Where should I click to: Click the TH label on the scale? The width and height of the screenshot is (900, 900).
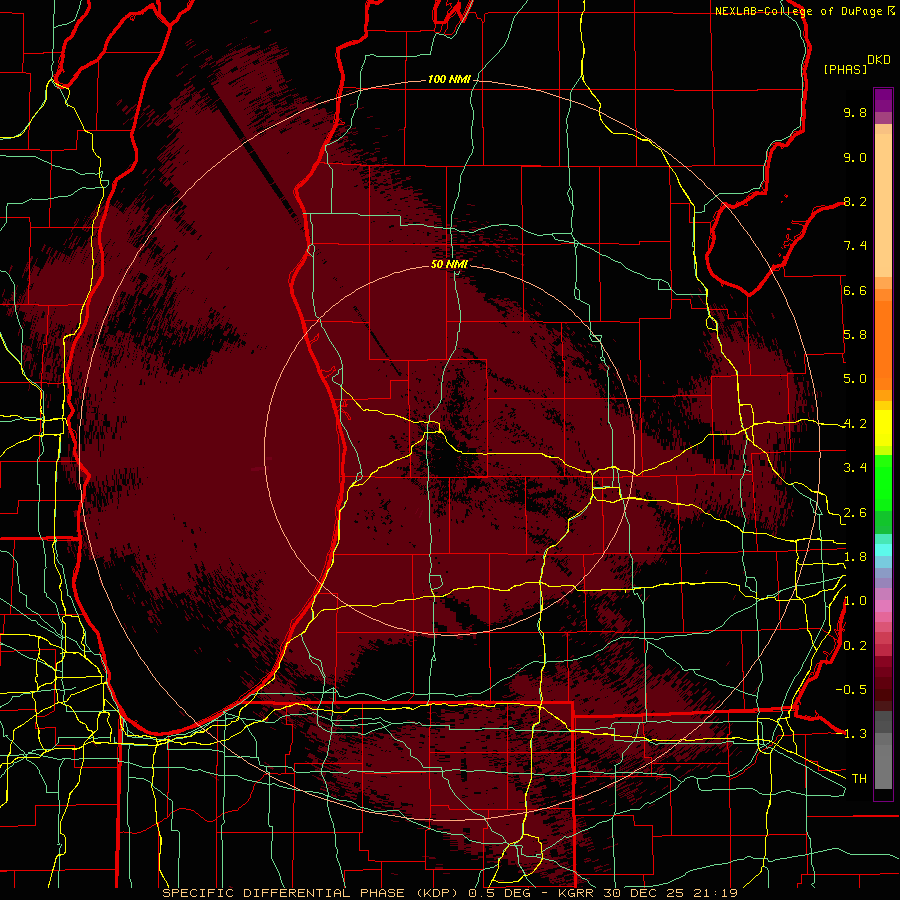point(859,779)
